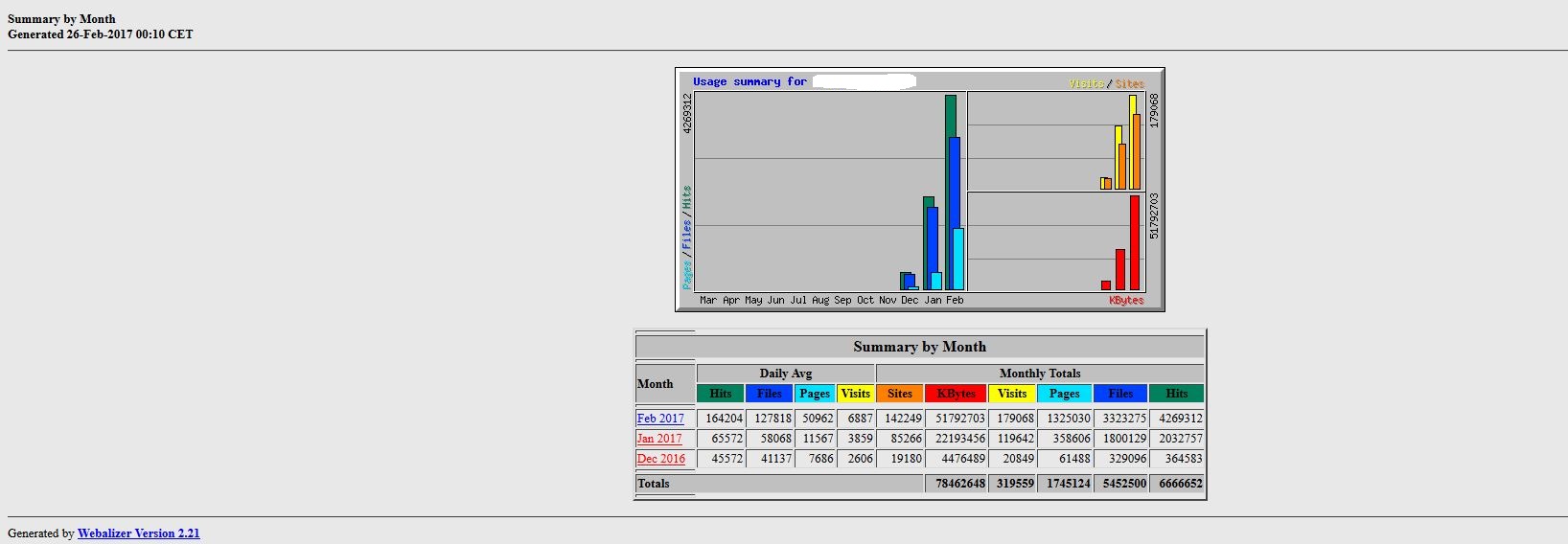Select the KBytes value 4476489
Screen dimensions: 1568x544
pyautogui.click(x=963, y=459)
